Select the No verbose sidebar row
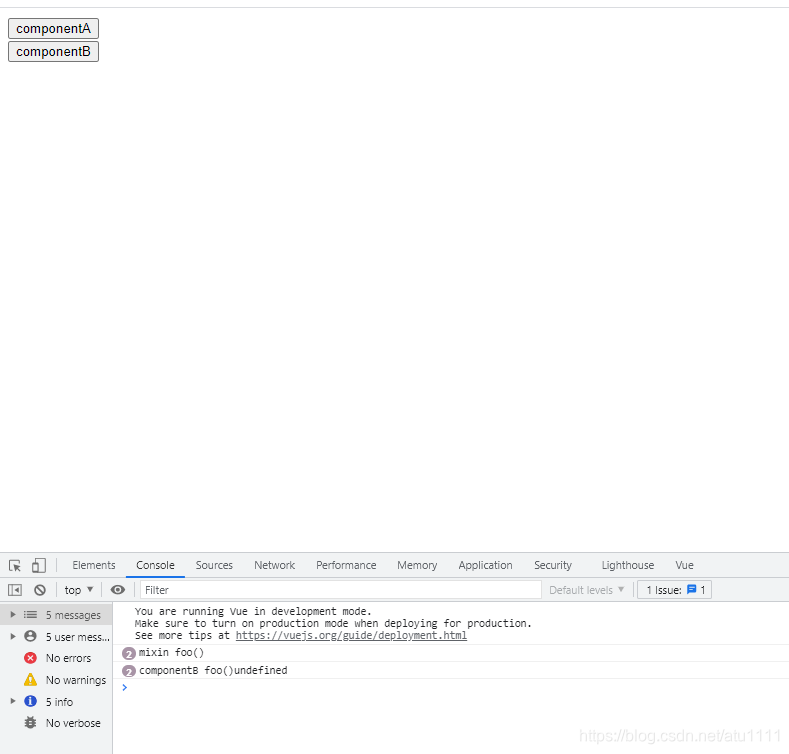Image resolution: width=789 pixels, height=754 pixels. pyautogui.click(x=56, y=723)
